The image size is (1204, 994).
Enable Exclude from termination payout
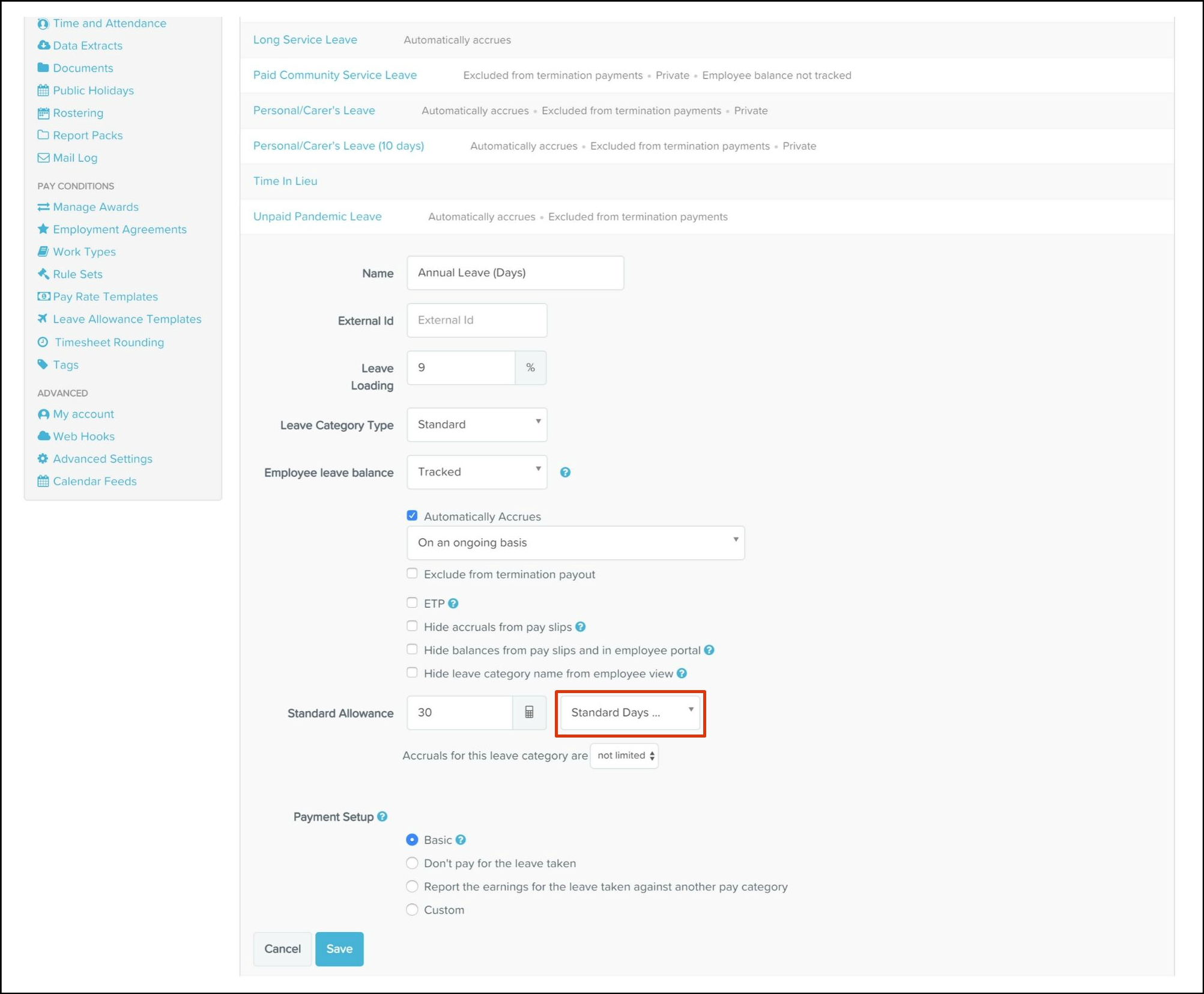(x=412, y=574)
